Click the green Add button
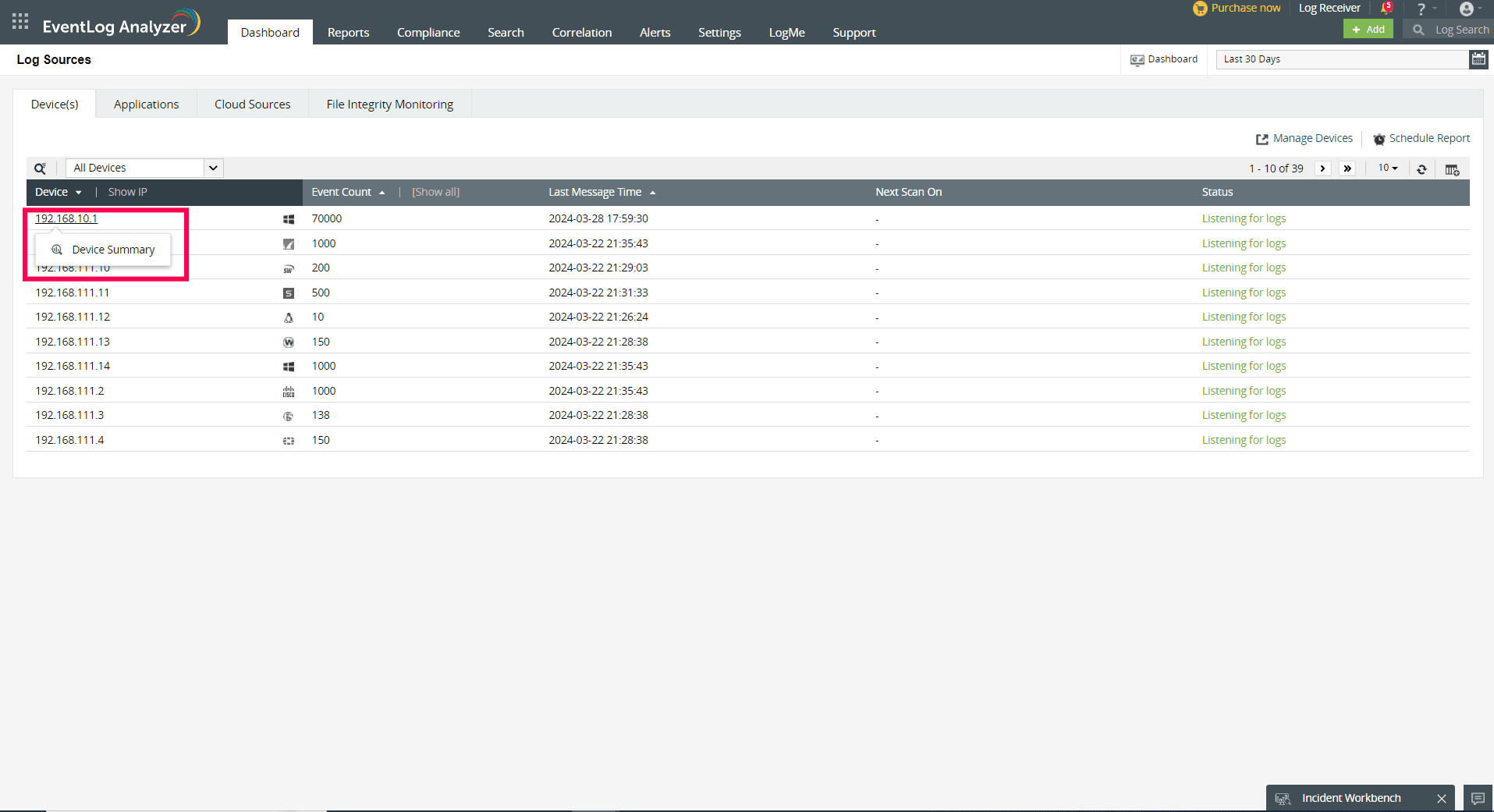The width and height of the screenshot is (1494, 812). point(1368,30)
